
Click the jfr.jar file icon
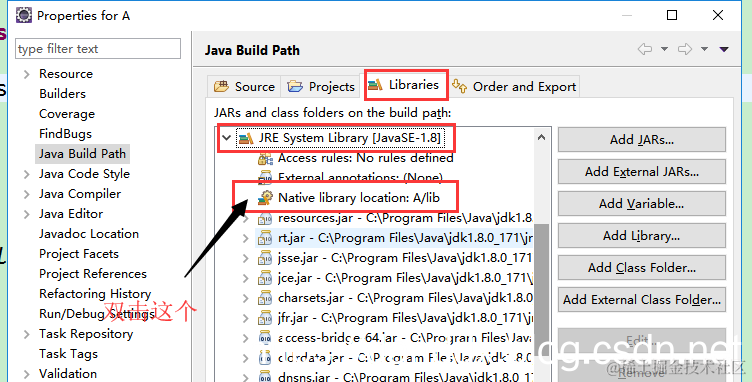[265, 318]
